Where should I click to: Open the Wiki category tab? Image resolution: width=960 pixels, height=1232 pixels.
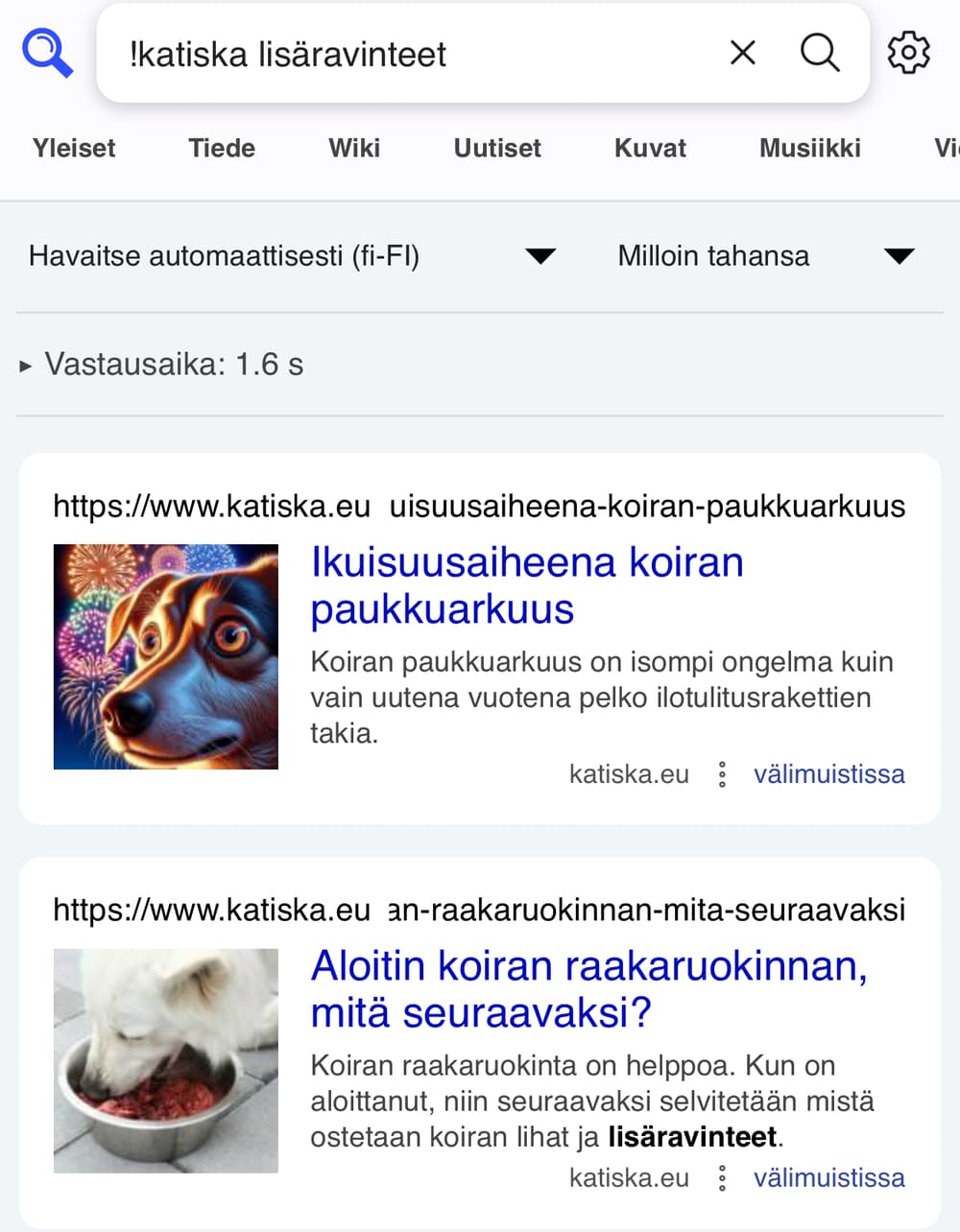354,148
